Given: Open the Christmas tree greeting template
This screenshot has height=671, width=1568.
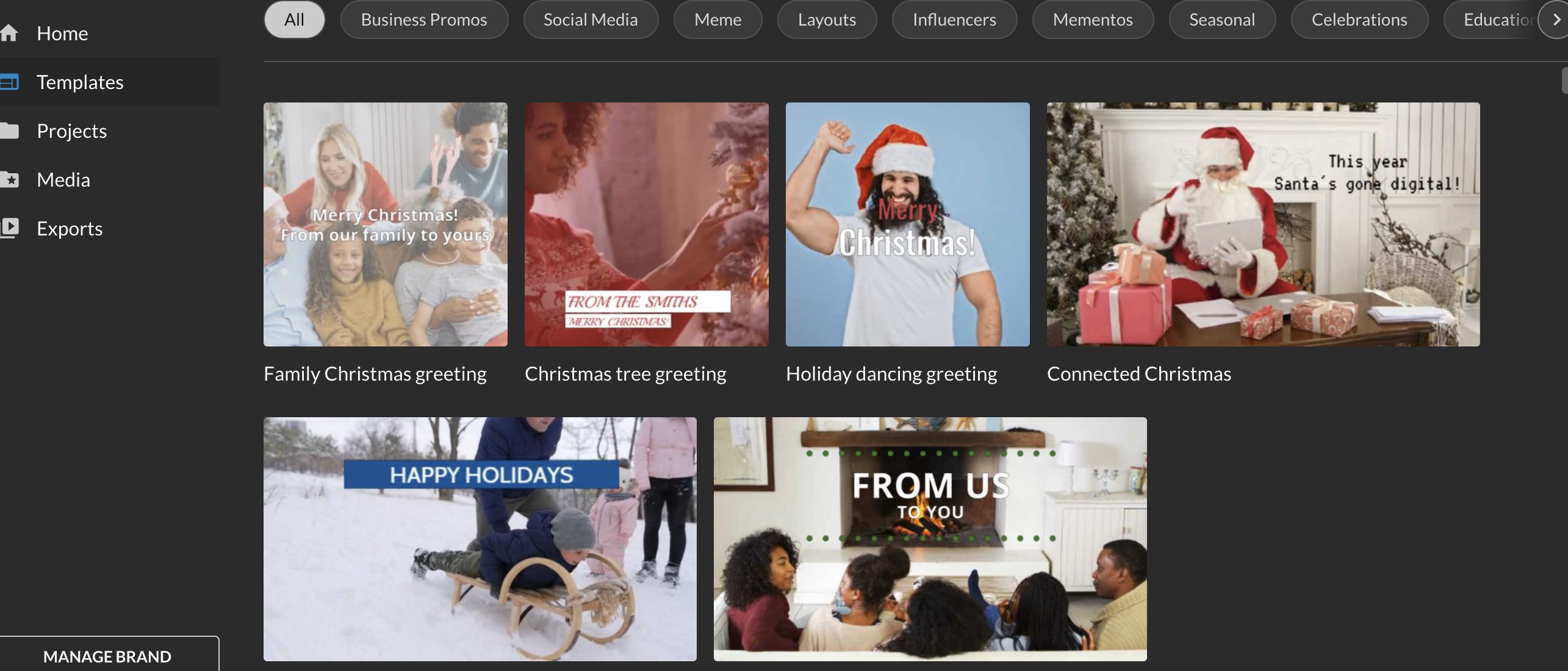Looking at the screenshot, I should 646,224.
